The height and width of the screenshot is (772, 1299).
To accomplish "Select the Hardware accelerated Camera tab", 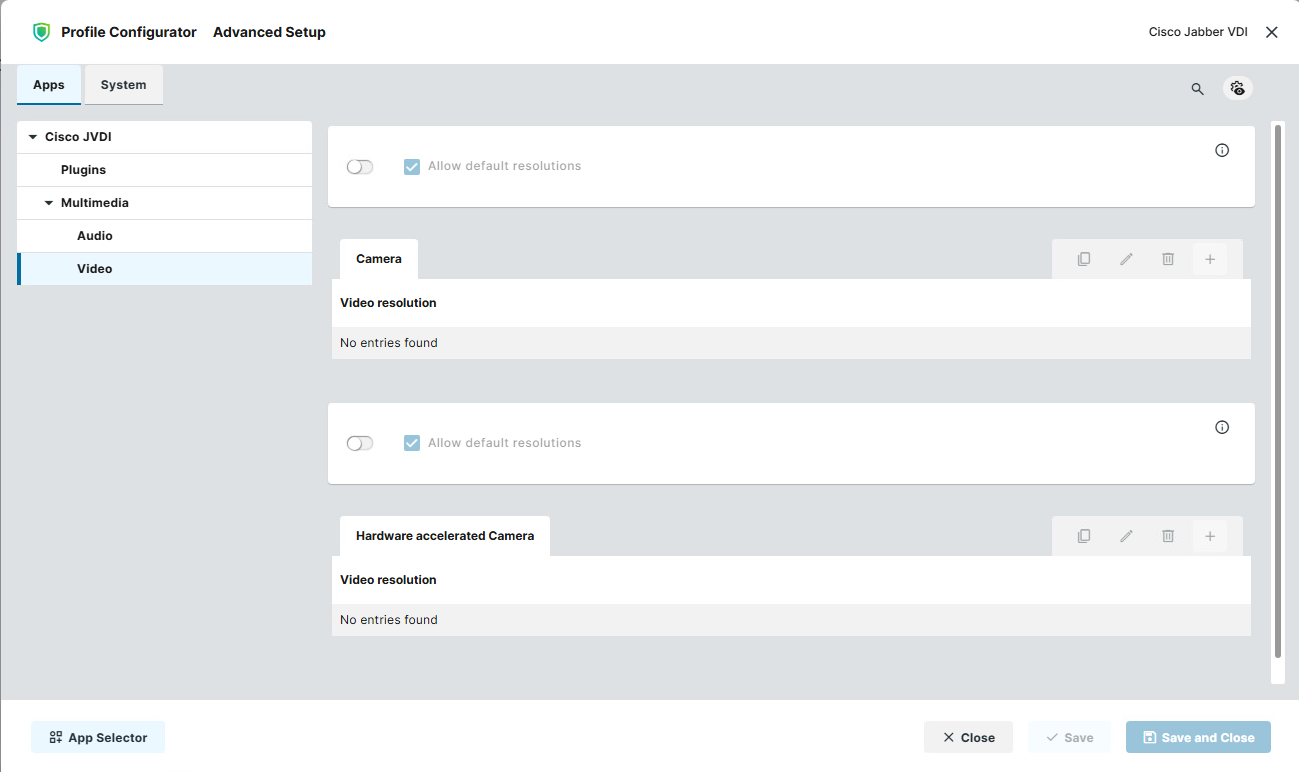I will click(x=445, y=536).
